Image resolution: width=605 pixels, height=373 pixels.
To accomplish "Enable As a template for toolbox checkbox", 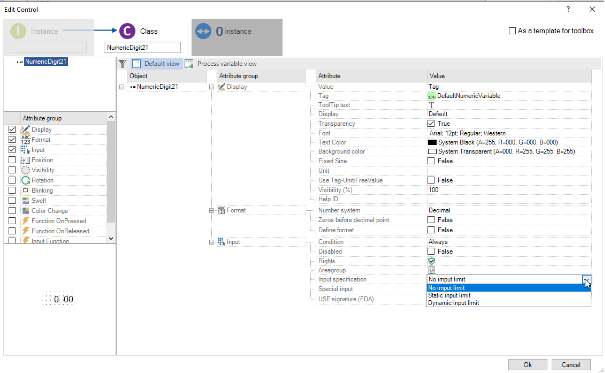I will coord(512,30).
